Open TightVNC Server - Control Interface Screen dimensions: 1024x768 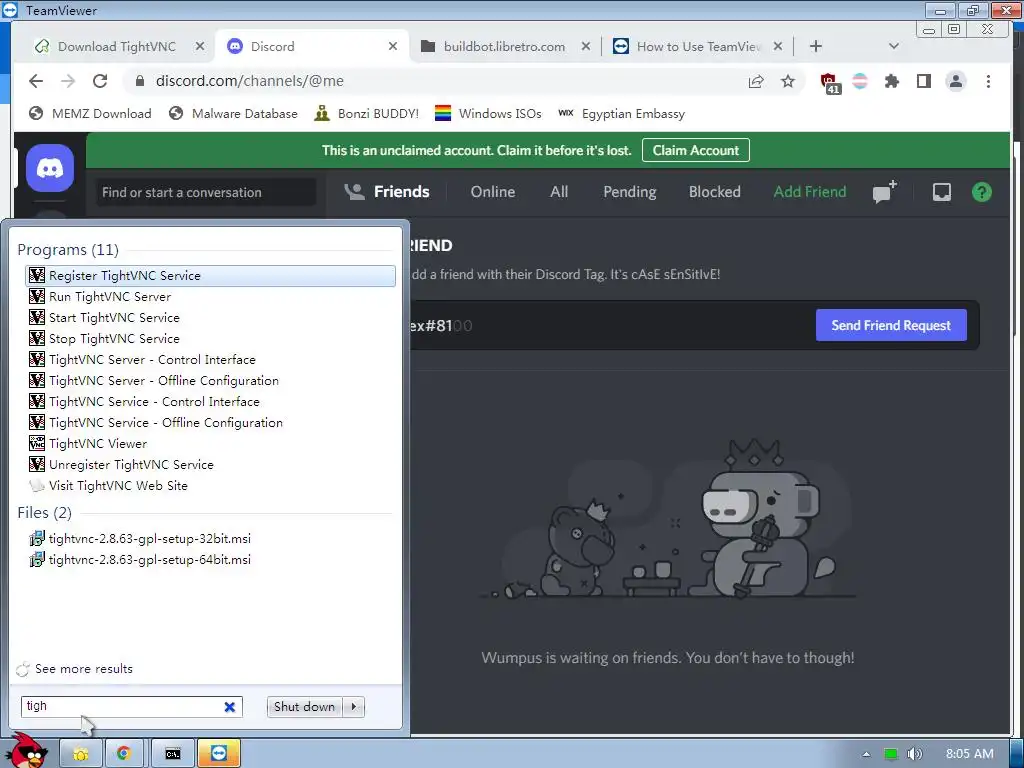coord(210,360)
